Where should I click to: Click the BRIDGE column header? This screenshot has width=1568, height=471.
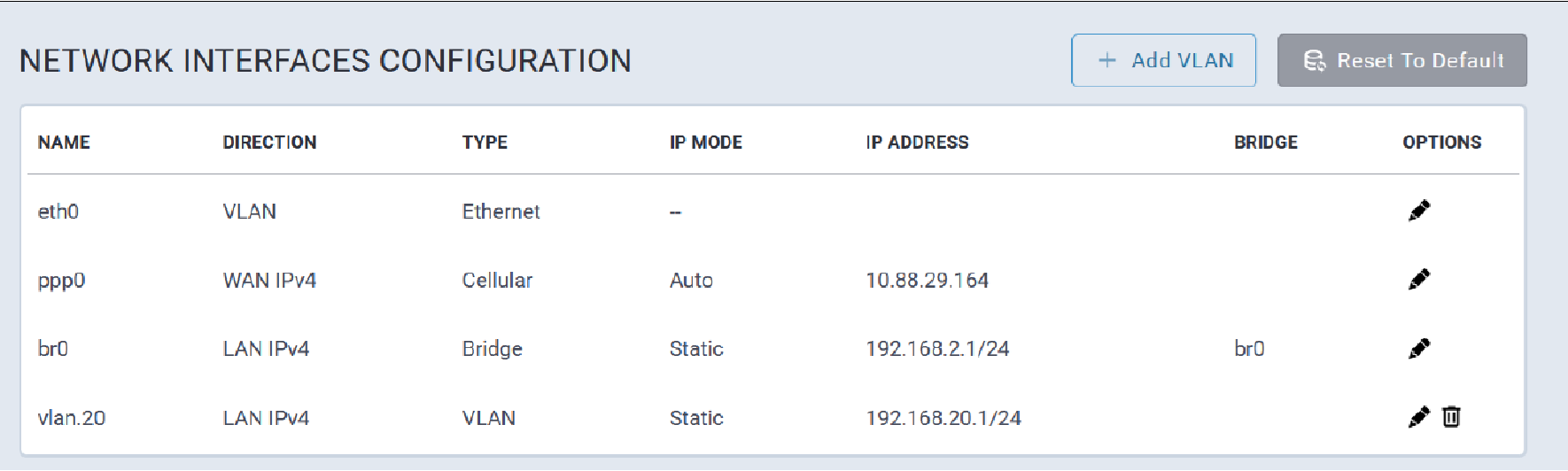1265,143
